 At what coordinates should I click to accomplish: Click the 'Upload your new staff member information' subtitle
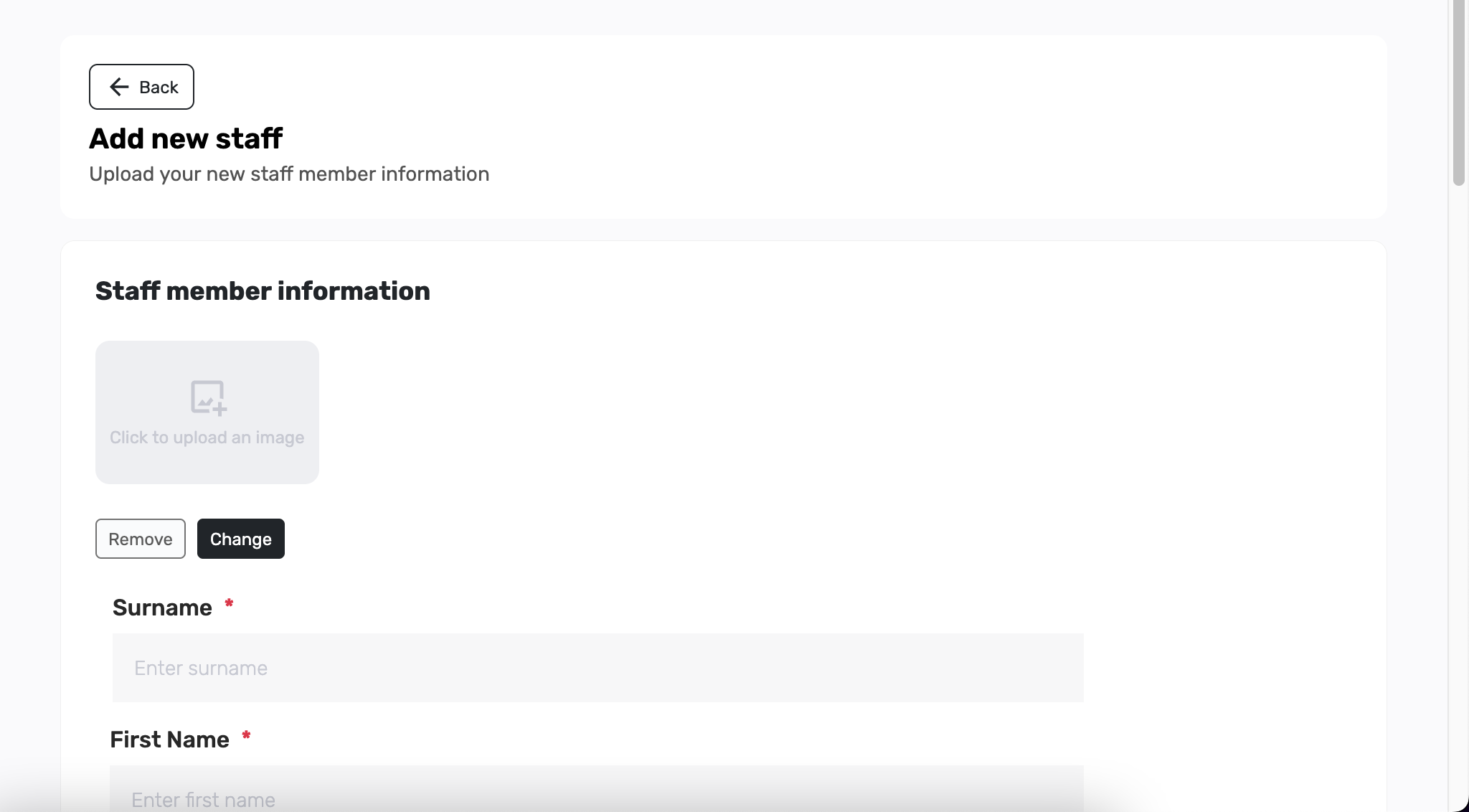(x=289, y=174)
